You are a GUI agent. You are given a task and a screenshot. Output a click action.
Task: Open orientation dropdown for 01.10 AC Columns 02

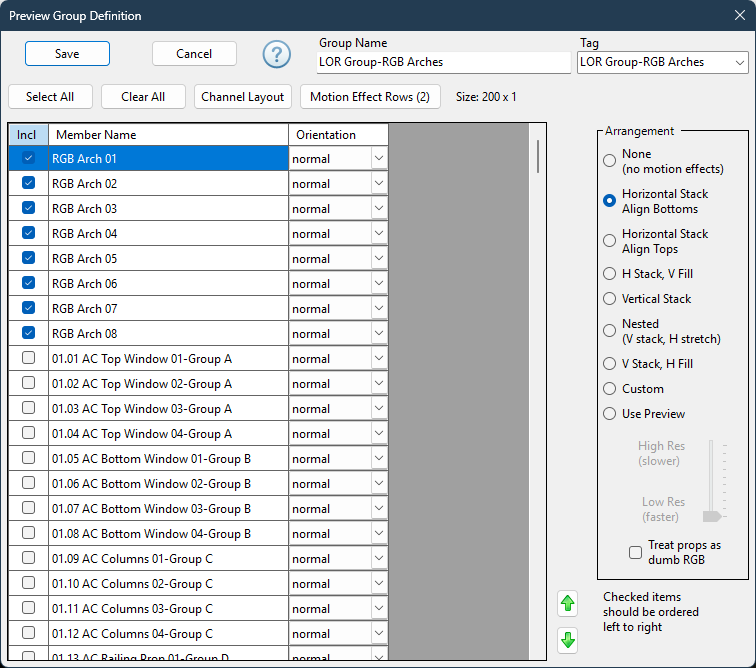(x=379, y=583)
